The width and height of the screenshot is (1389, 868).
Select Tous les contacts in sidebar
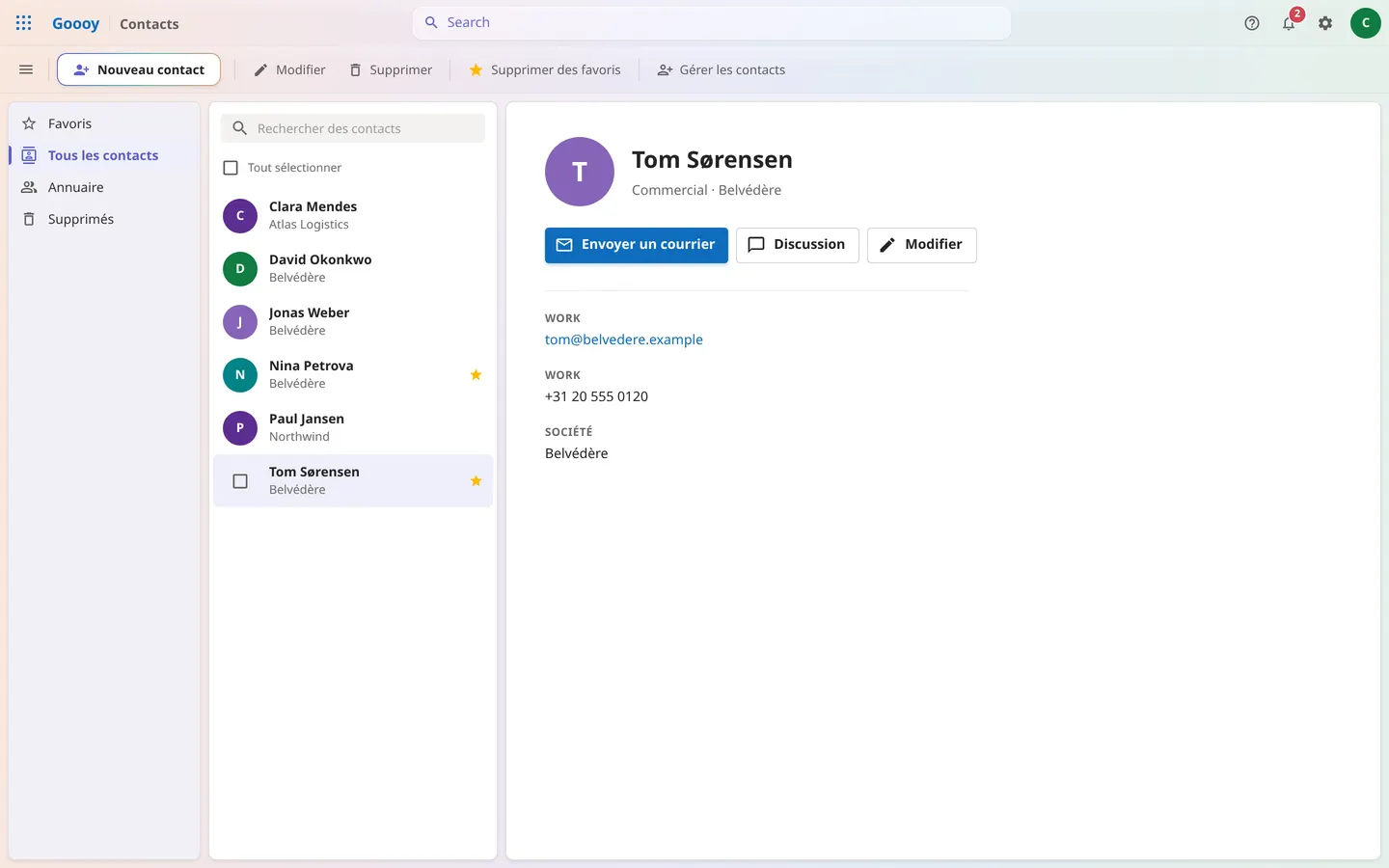[104, 155]
